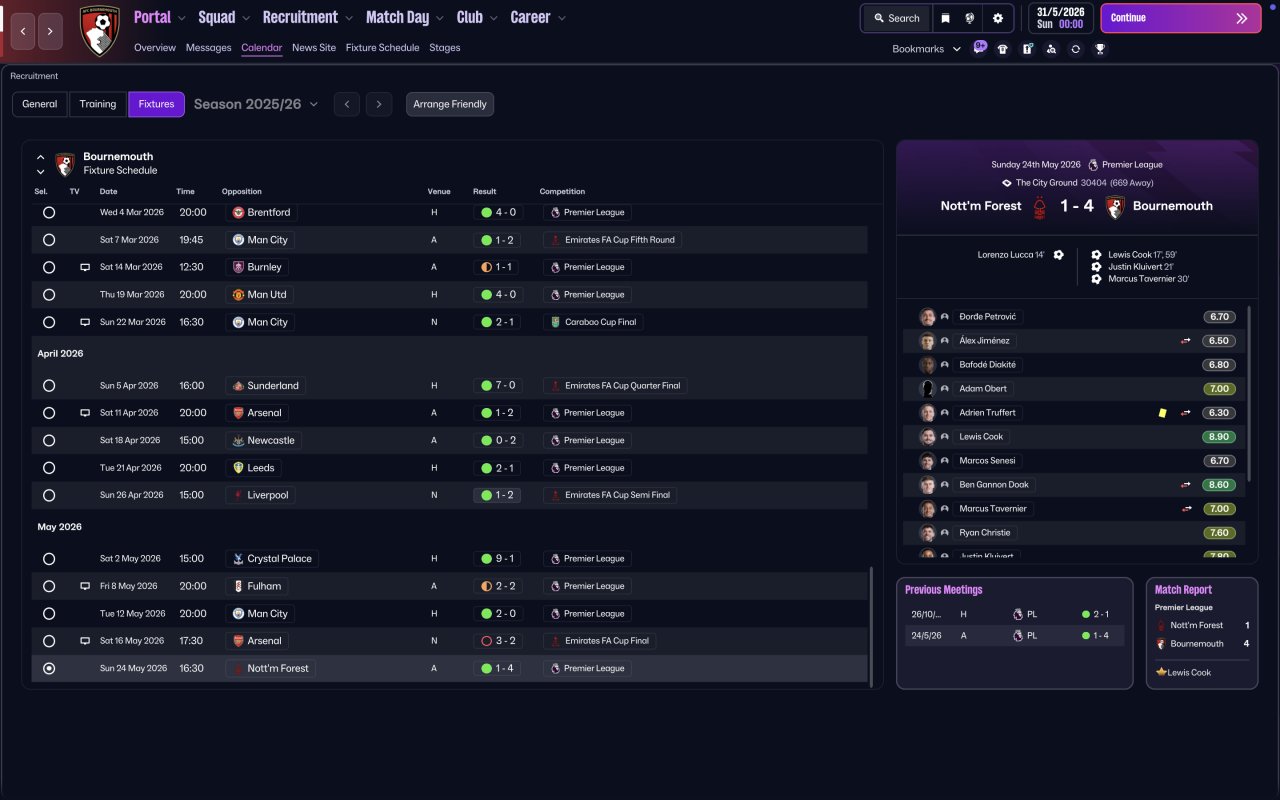The width and height of the screenshot is (1280, 800).
Task: Click the star icon next to Lewis Cook in Match Report
Action: [x=1161, y=672]
